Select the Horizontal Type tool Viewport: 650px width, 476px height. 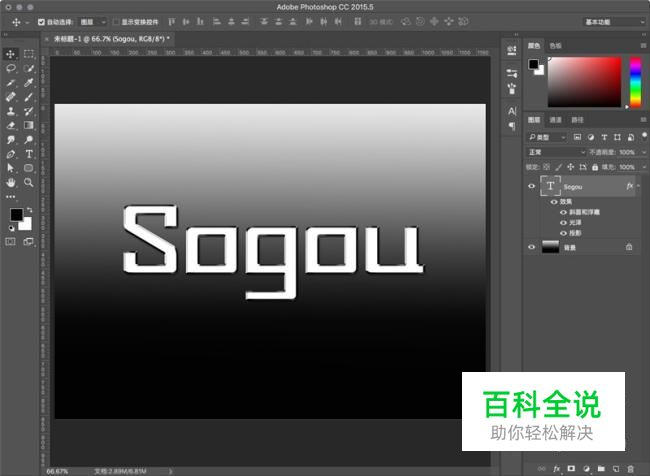click(29, 154)
